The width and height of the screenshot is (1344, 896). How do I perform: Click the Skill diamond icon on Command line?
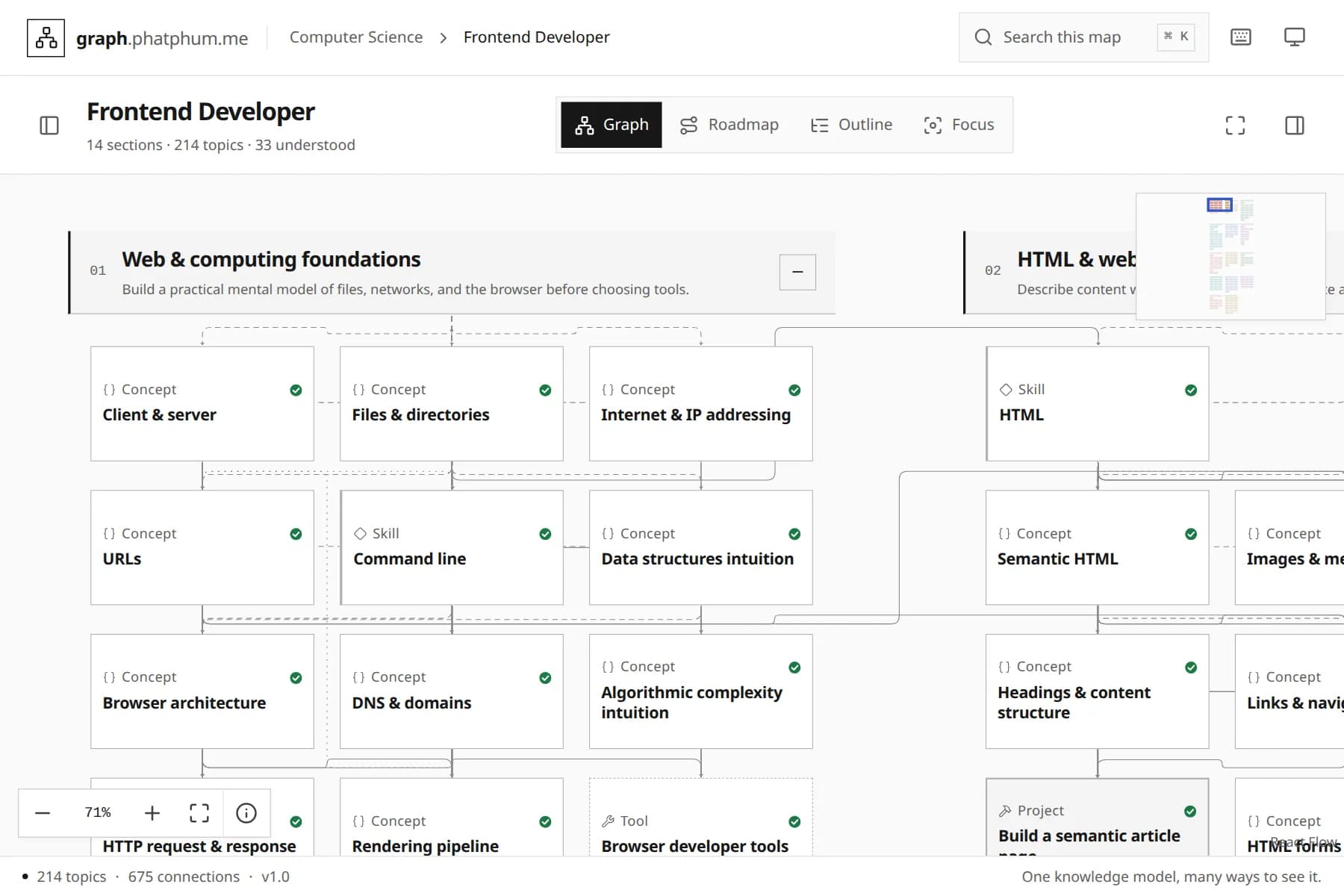coord(360,533)
